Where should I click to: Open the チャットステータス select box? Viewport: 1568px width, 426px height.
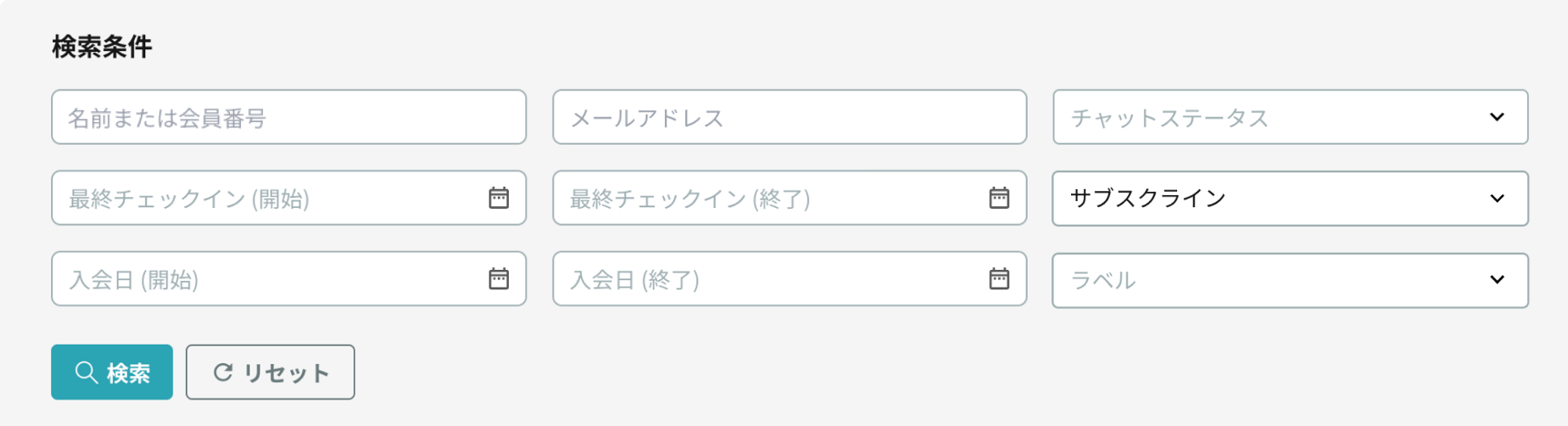point(1272,117)
